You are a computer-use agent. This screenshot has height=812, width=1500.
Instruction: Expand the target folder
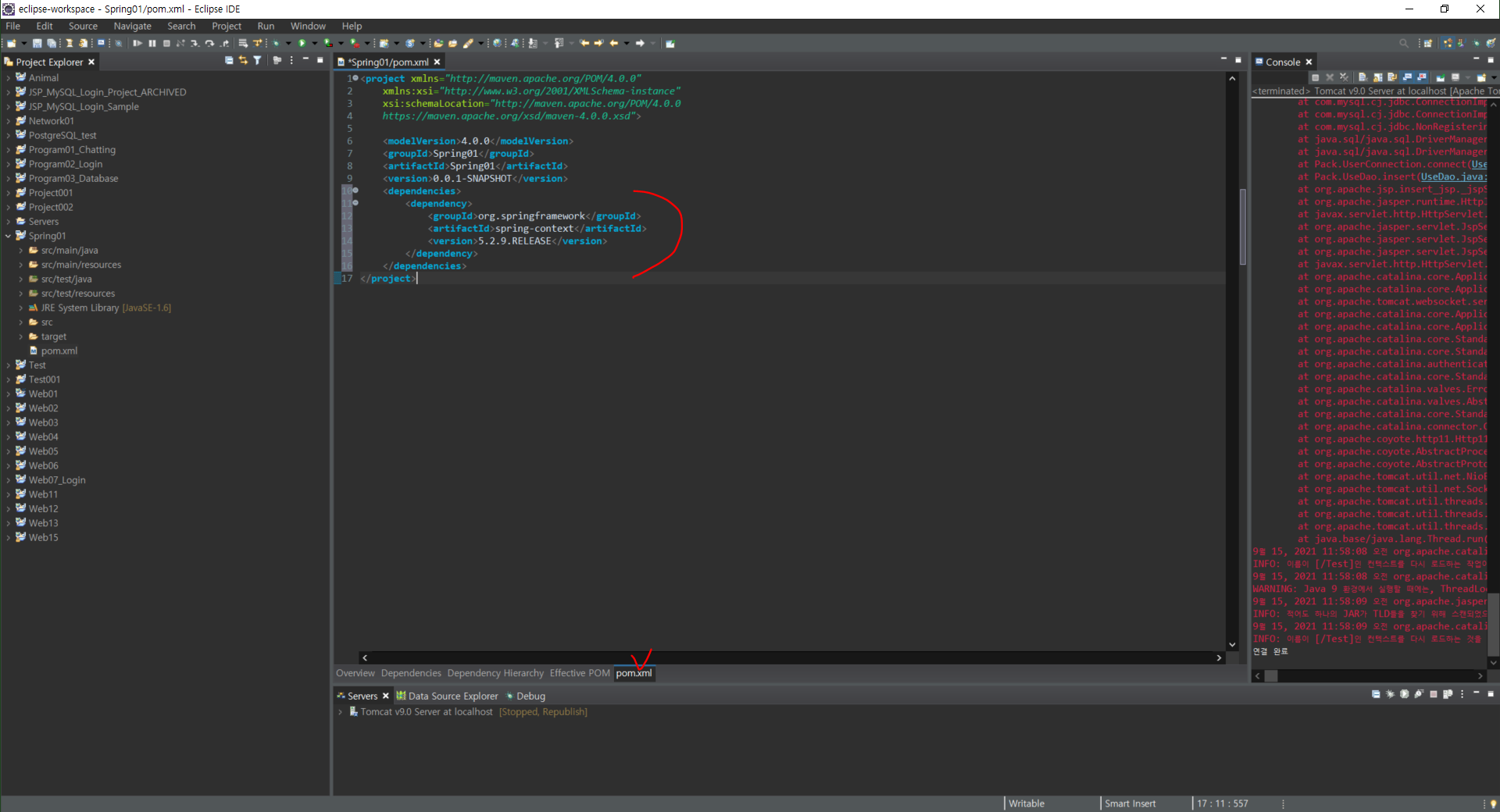(x=21, y=337)
